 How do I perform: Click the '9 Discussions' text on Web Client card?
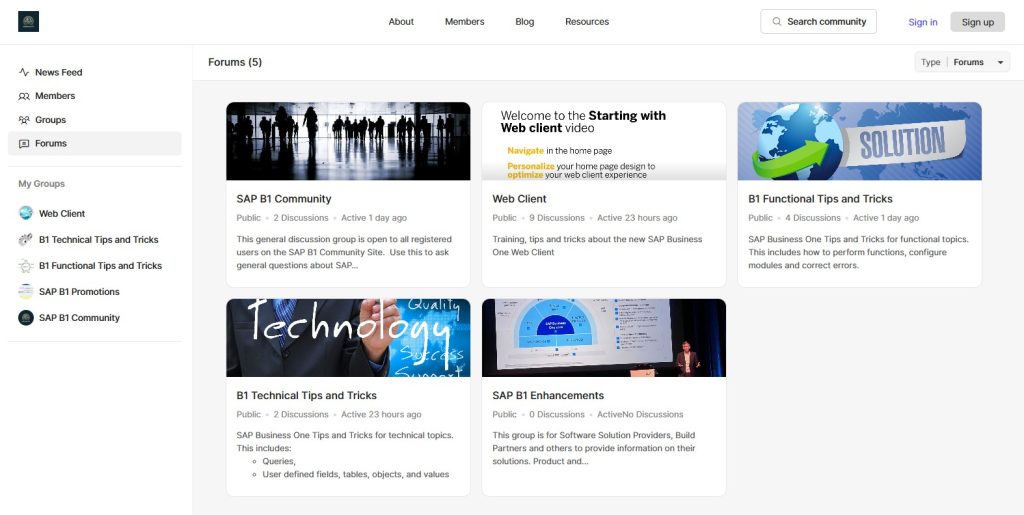[557, 218]
